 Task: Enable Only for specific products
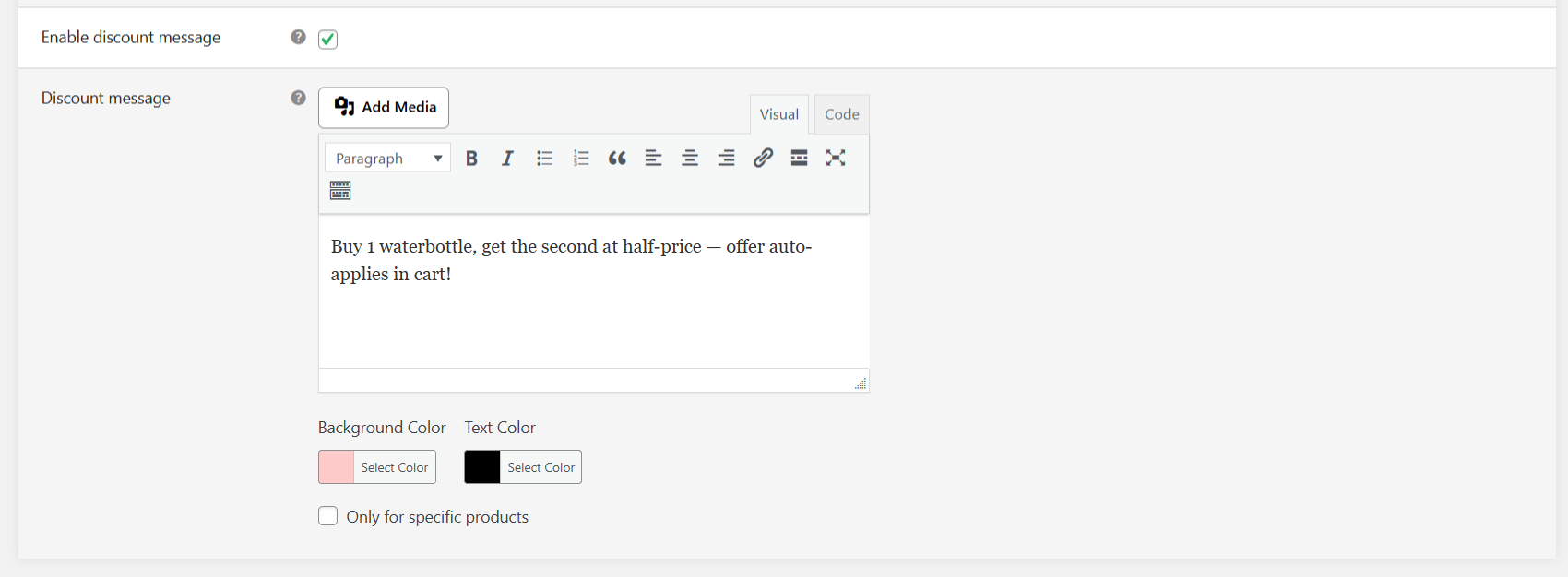[327, 516]
